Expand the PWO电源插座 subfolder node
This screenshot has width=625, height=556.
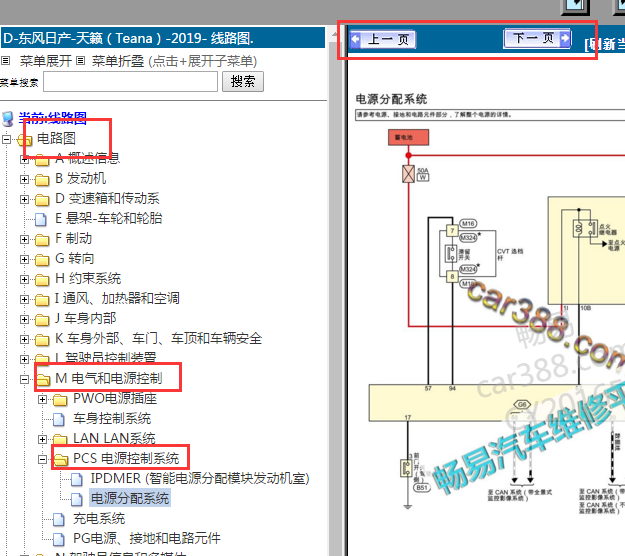click(x=42, y=399)
